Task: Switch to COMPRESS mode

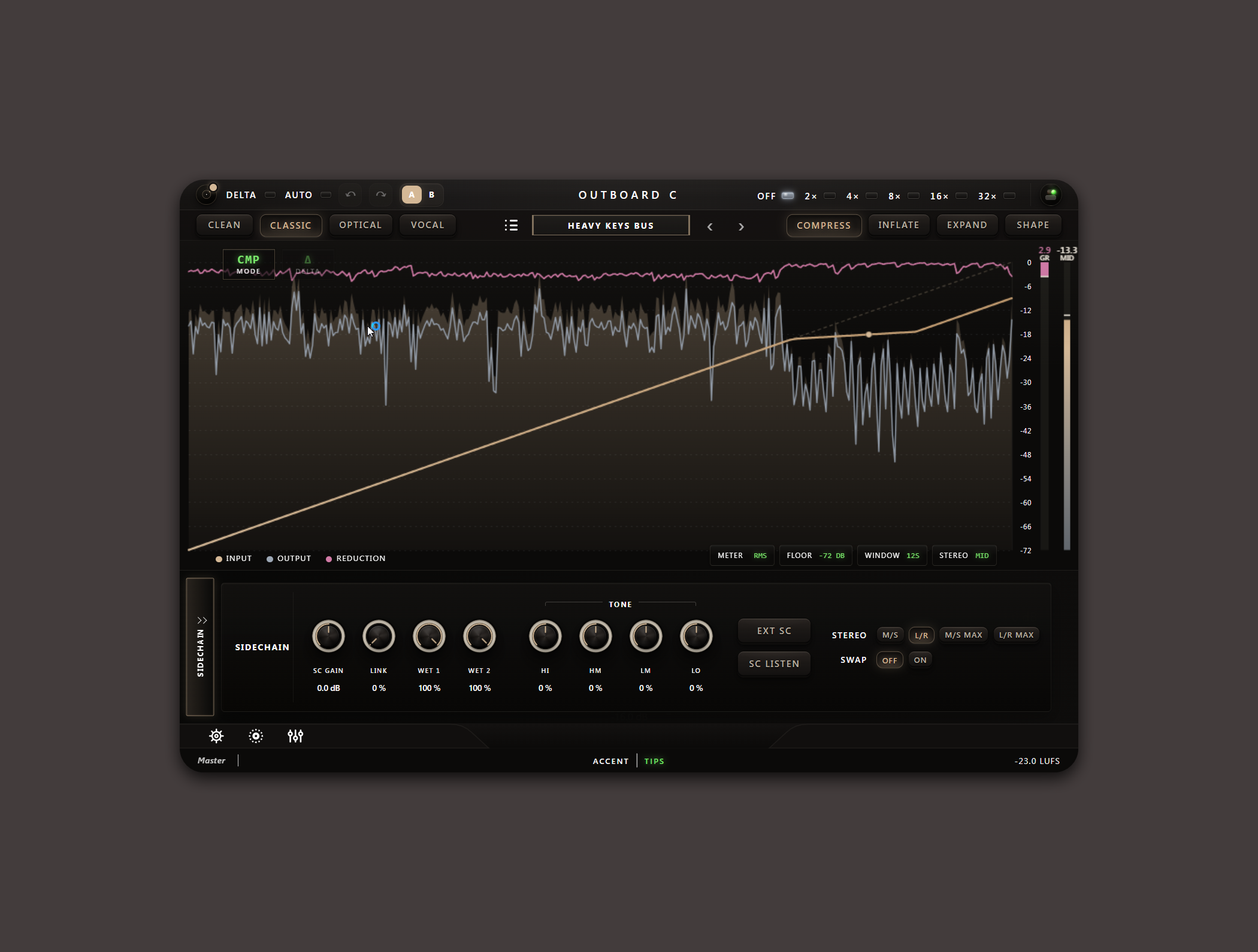Action: [x=824, y=225]
